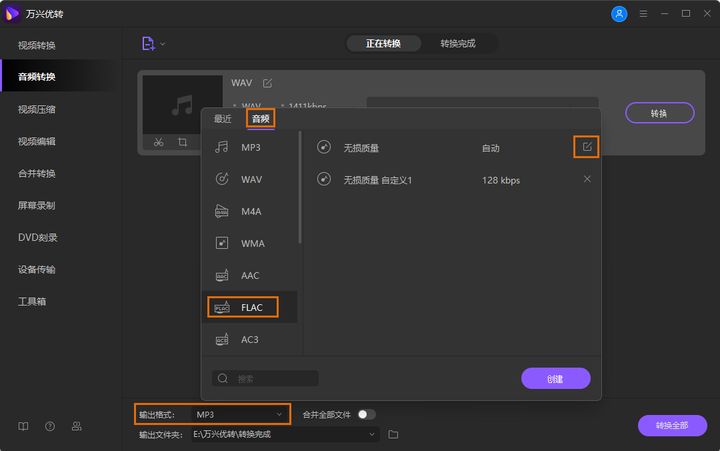Delete the 自定义1 128 kbps preset
The width and height of the screenshot is (720, 451).
pos(587,179)
